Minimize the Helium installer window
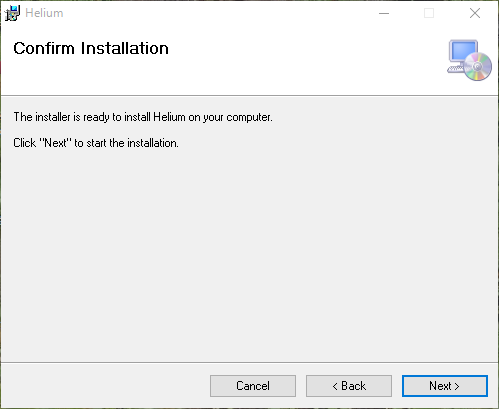The width and height of the screenshot is (499, 409). tap(384, 13)
